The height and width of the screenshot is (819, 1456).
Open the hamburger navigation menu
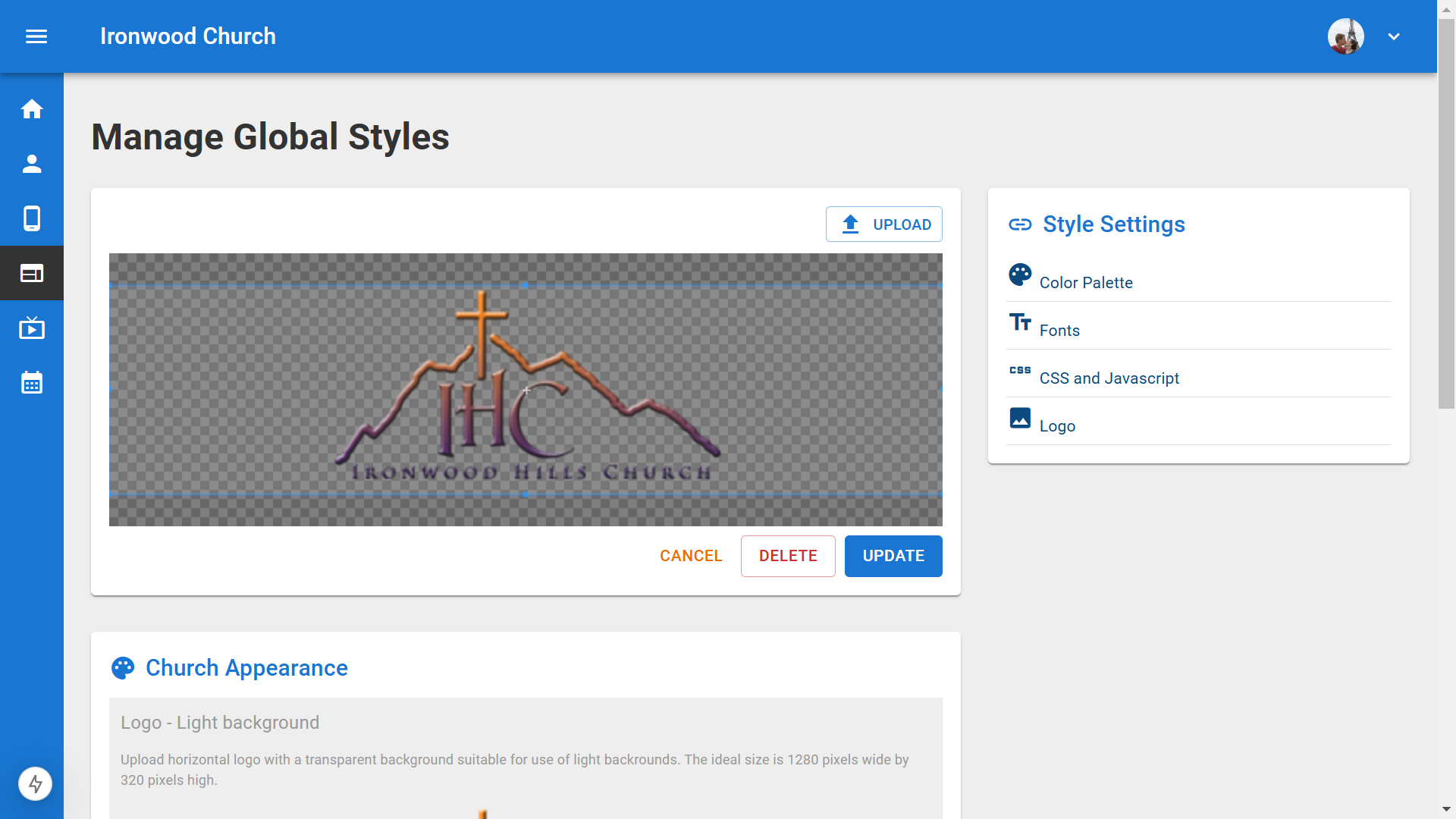[36, 36]
